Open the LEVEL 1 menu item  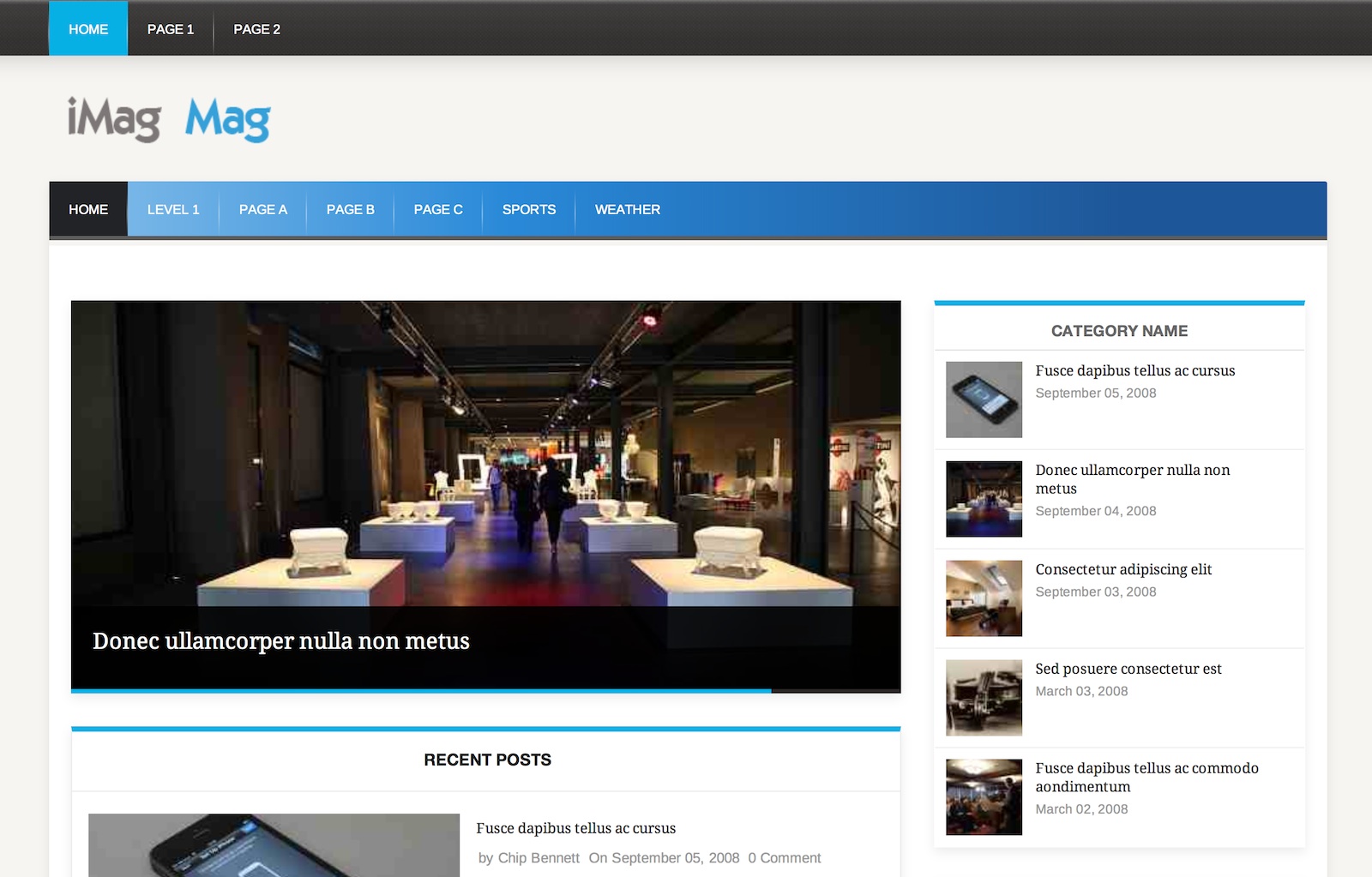coord(173,209)
